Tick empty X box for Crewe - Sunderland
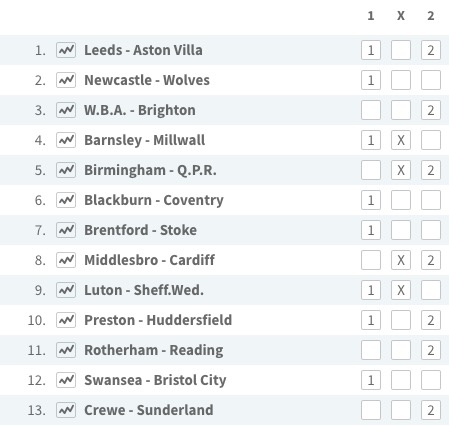This screenshot has width=449, height=426. point(401,410)
